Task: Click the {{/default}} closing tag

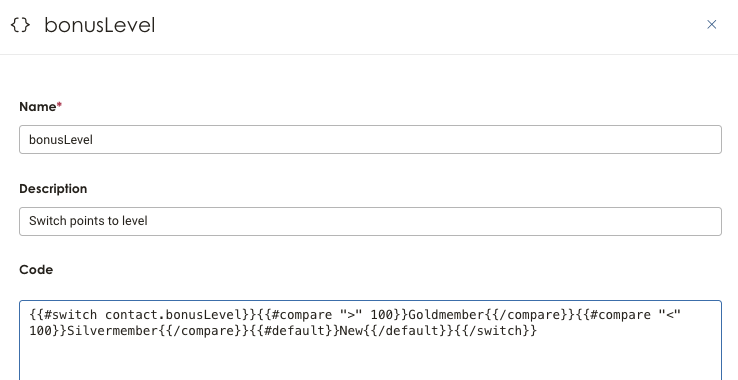Action: click(409, 331)
